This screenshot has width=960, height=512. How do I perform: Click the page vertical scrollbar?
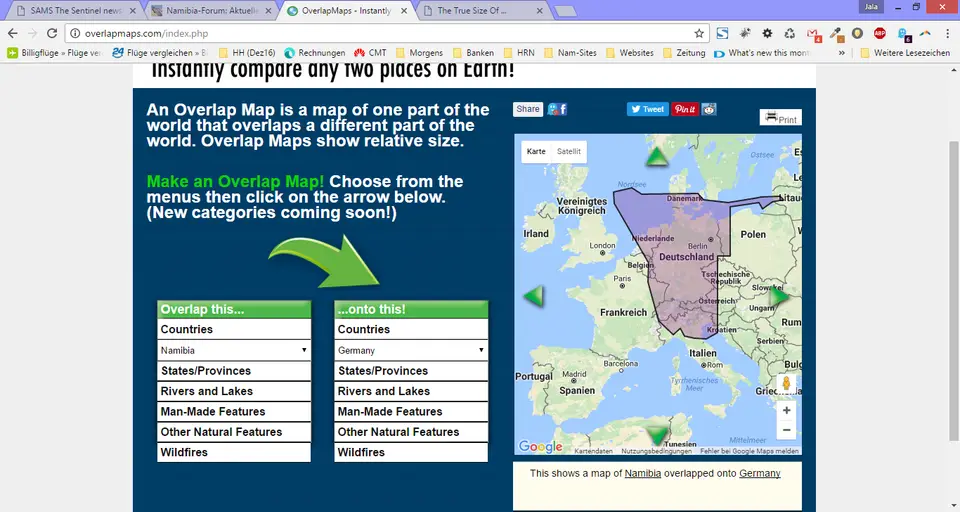[x=954, y=291]
